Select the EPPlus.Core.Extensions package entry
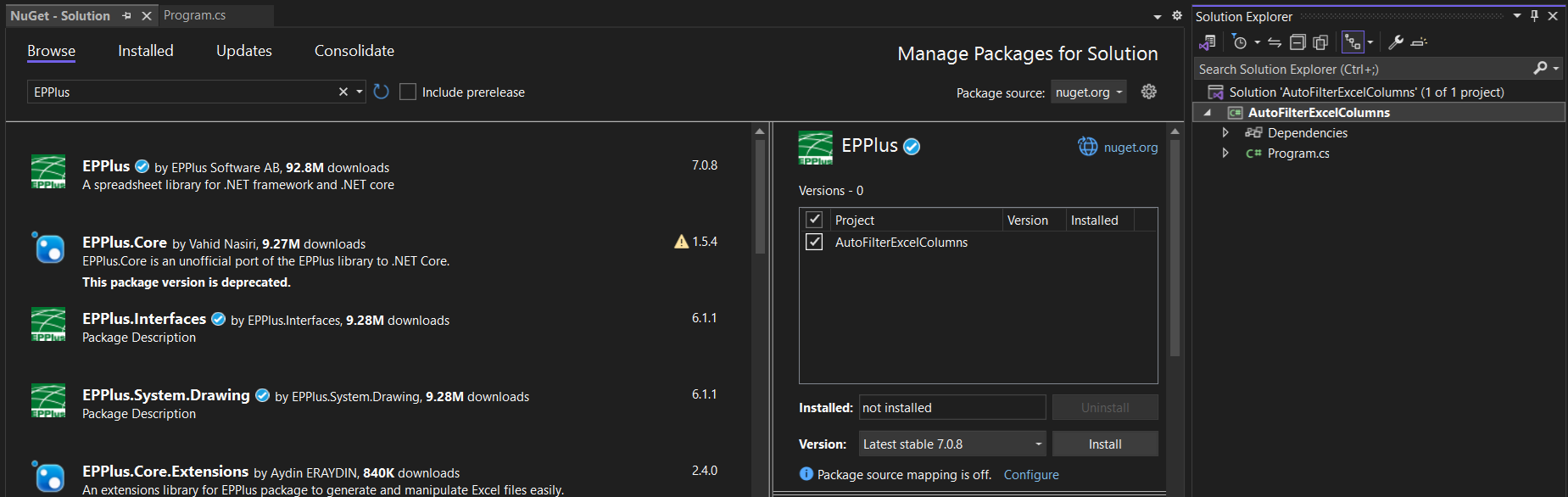This screenshot has width=1568, height=497. [377, 477]
